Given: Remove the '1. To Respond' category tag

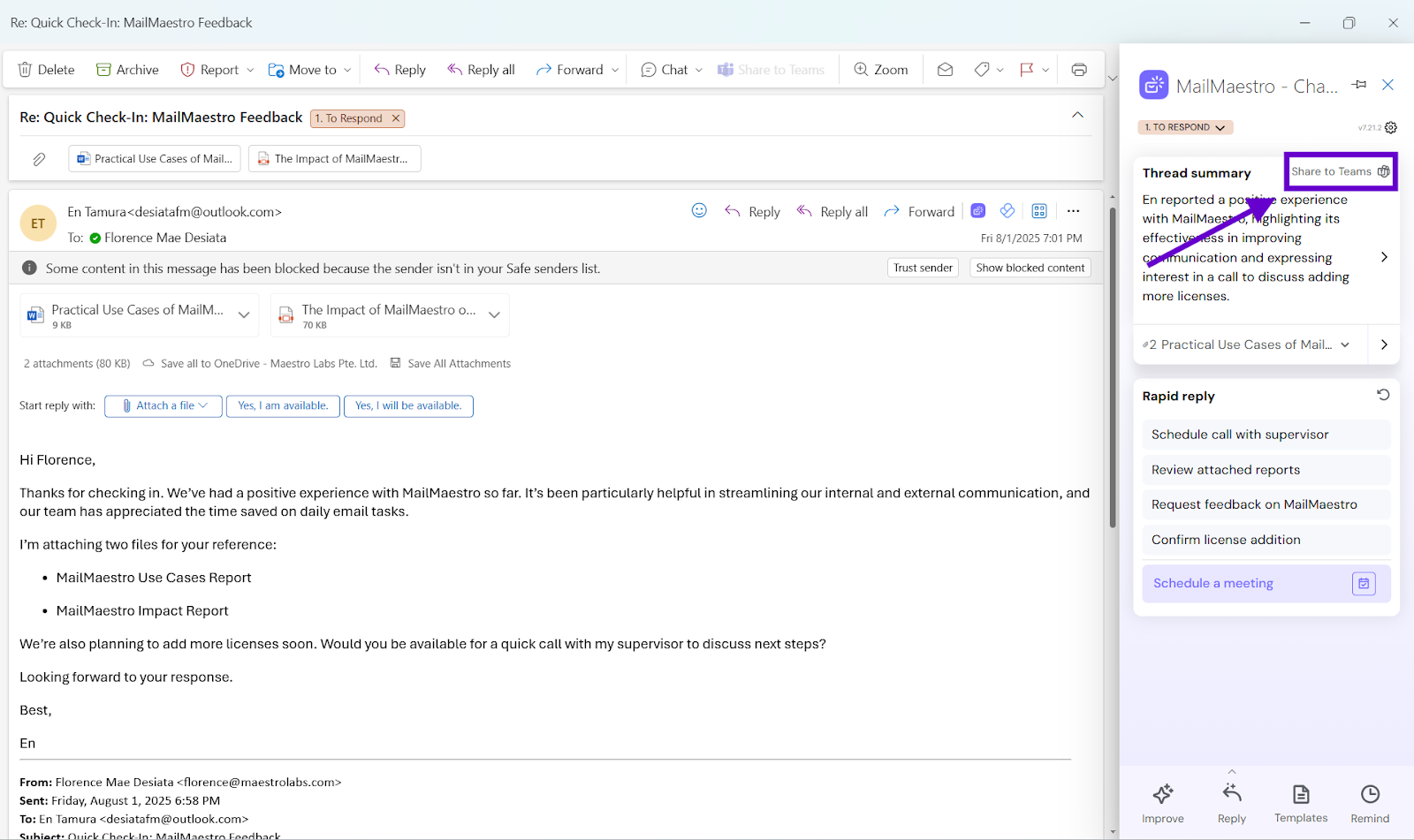Looking at the screenshot, I should [x=396, y=118].
